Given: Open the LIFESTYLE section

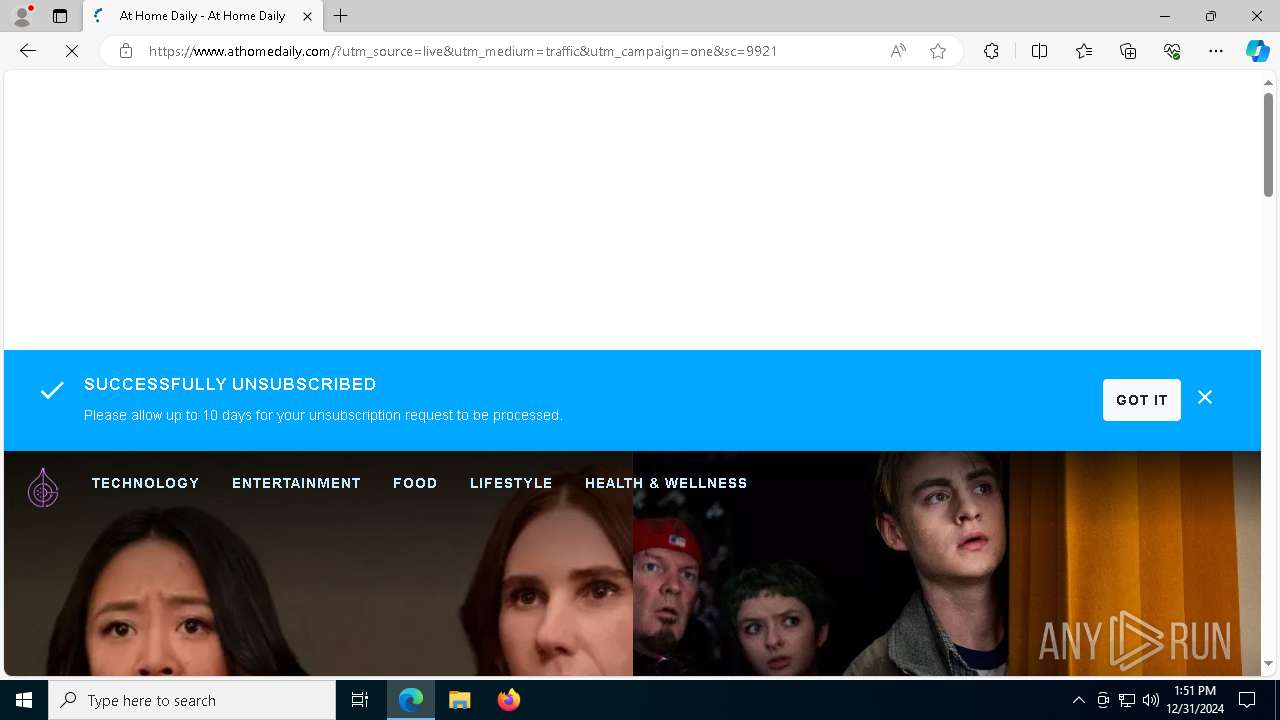Looking at the screenshot, I should (x=511, y=483).
